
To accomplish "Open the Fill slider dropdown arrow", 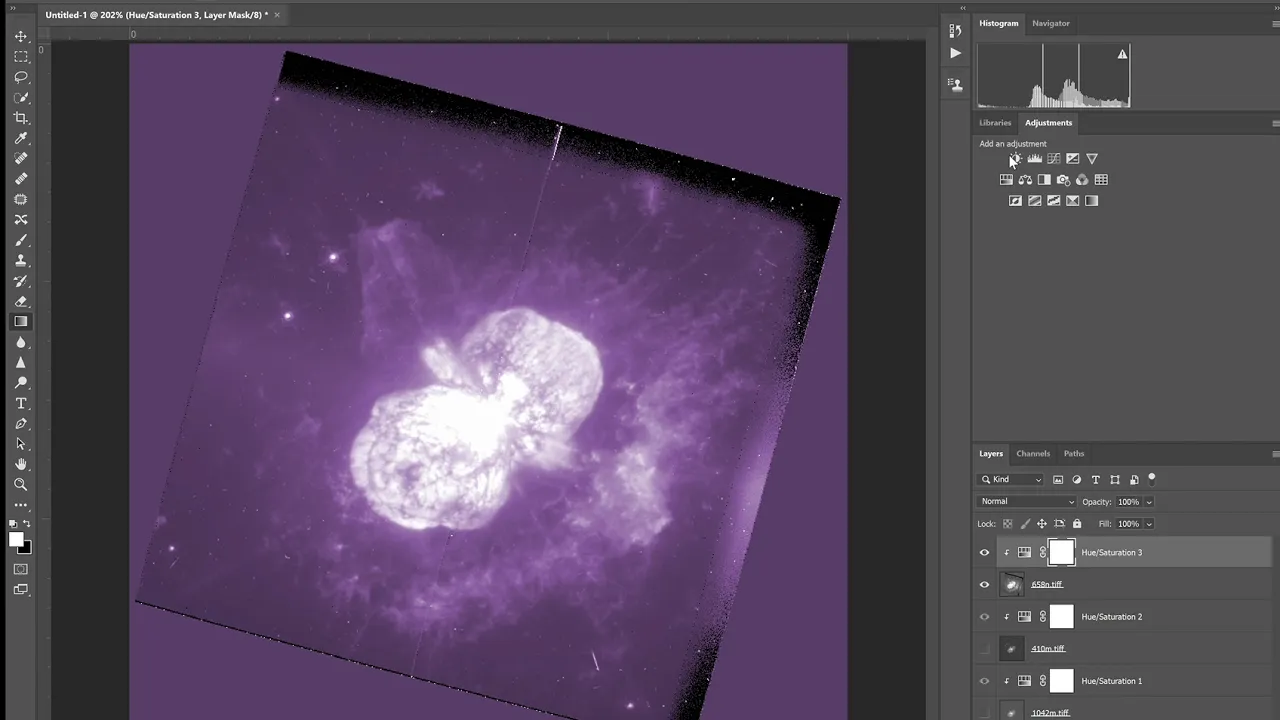I will [x=1149, y=524].
